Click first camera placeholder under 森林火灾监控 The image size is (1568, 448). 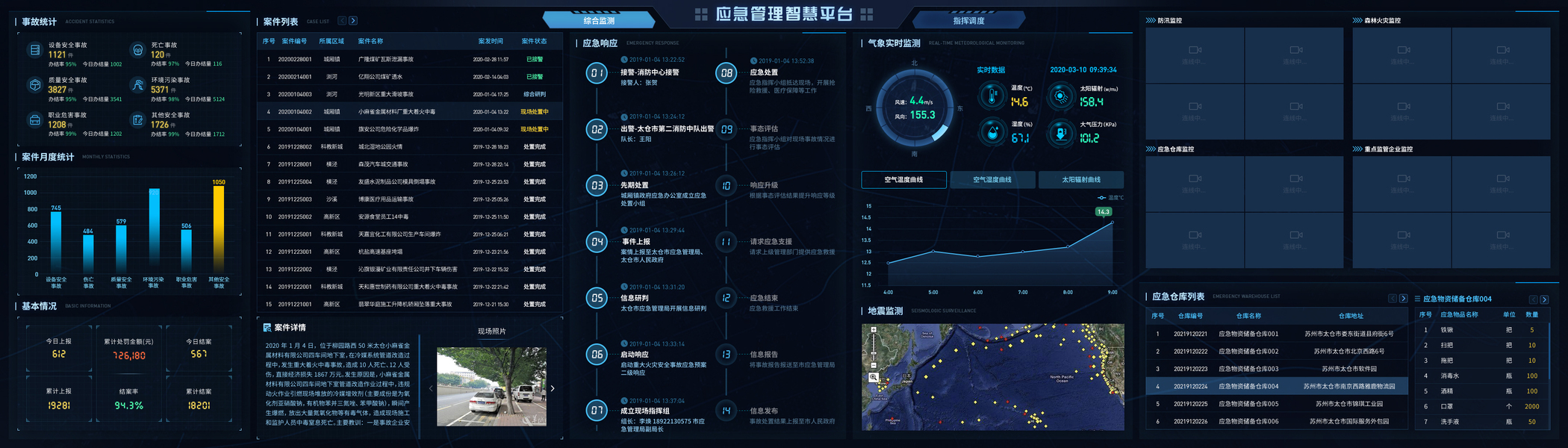[x=1402, y=55]
